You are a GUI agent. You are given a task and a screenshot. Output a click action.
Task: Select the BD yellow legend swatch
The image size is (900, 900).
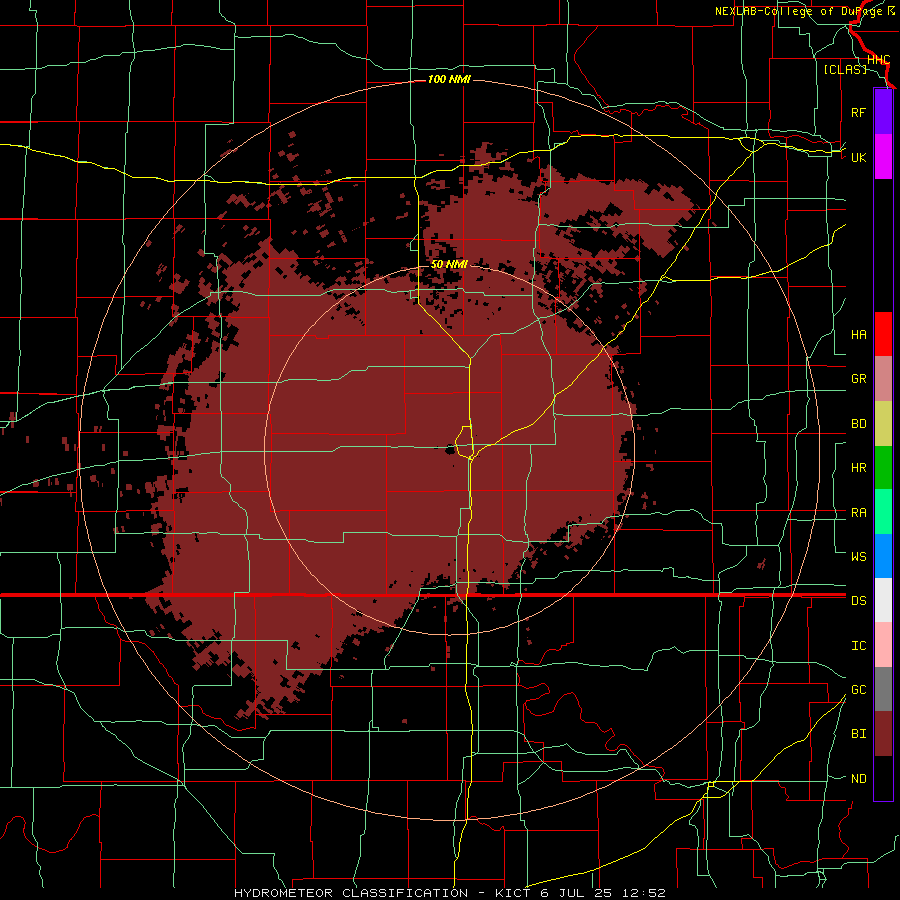click(883, 424)
